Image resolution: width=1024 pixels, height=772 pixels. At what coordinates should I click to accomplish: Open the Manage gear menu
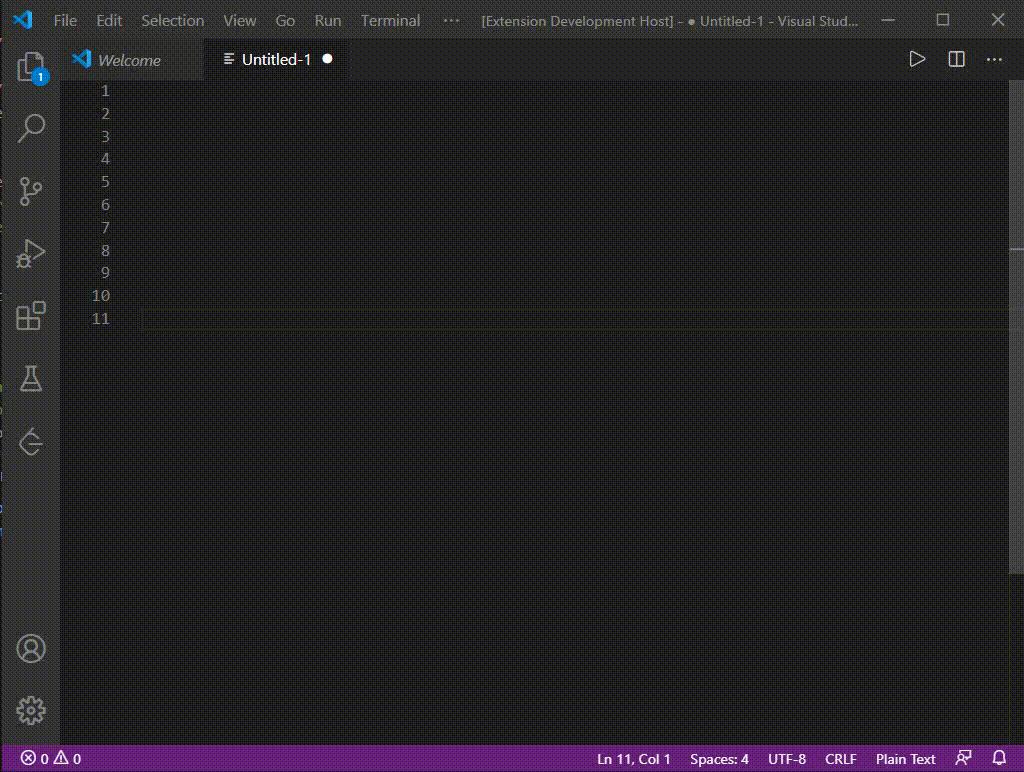[x=31, y=710]
